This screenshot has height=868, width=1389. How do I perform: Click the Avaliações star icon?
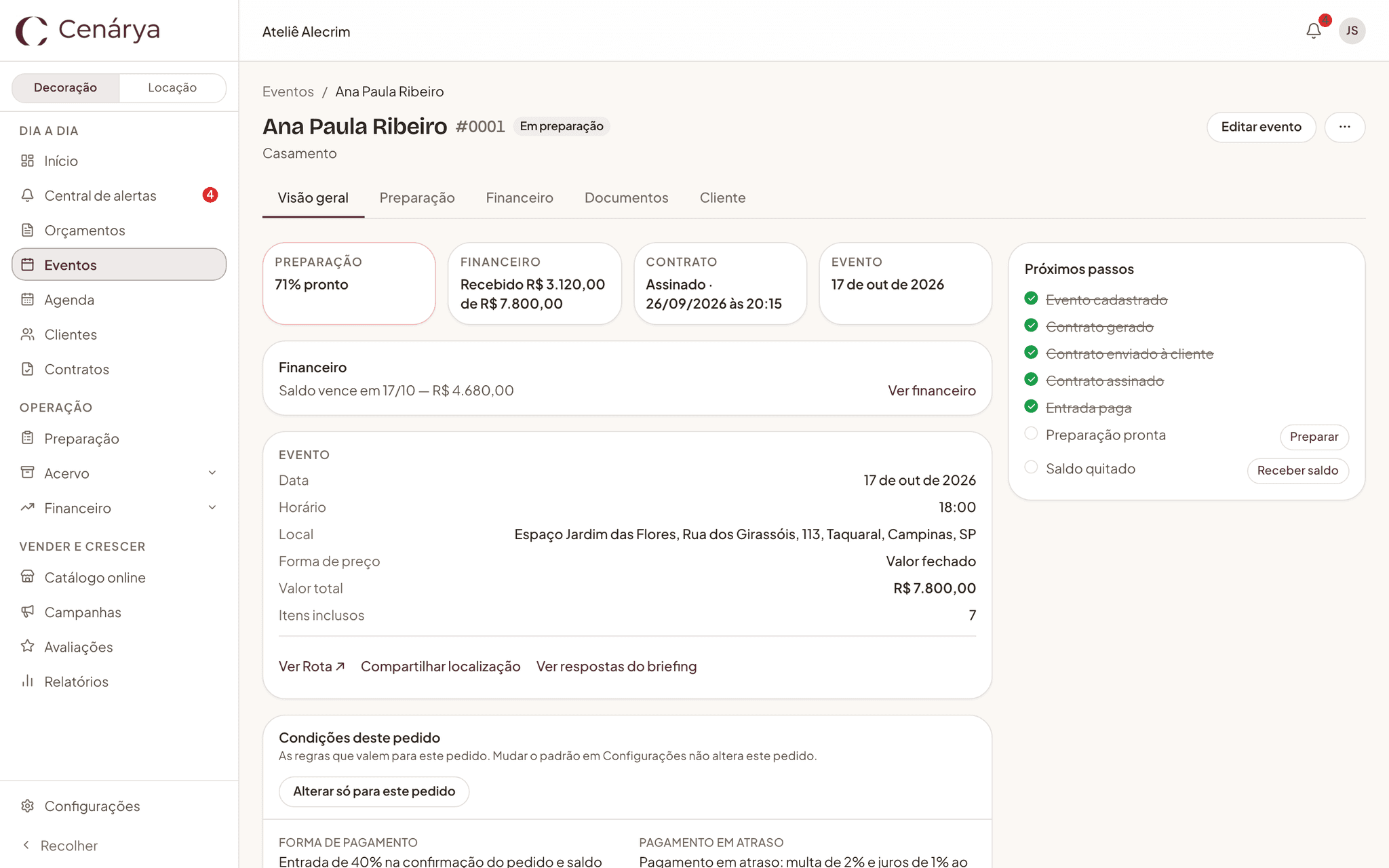pos(27,646)
